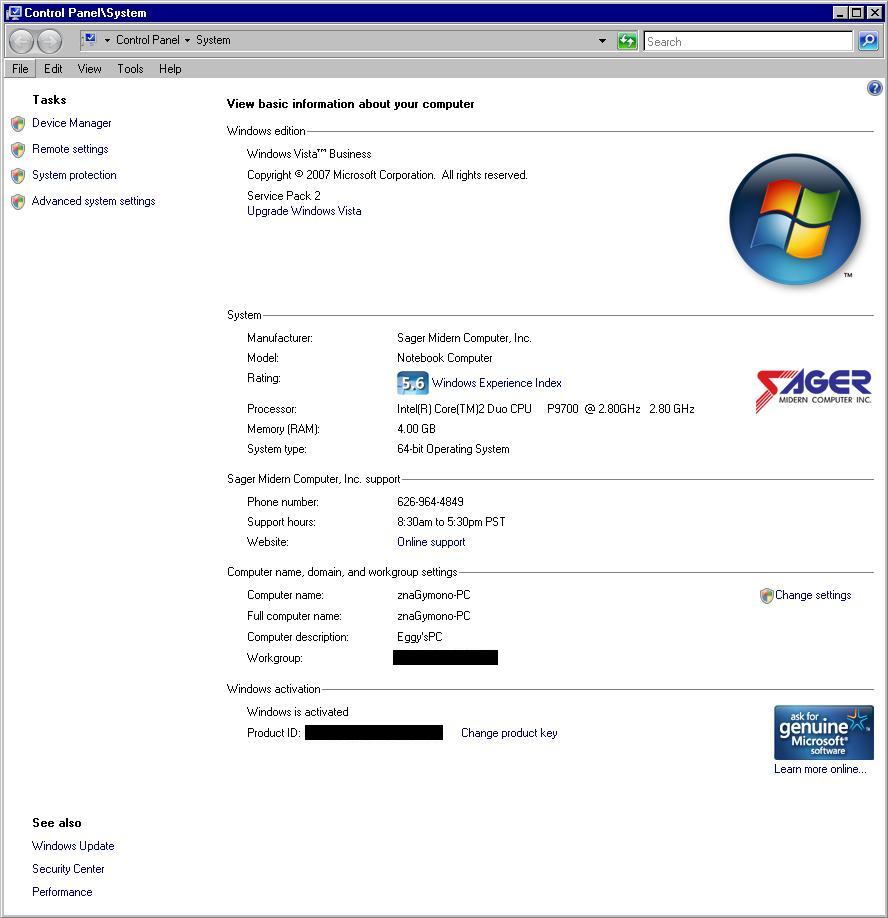This screenshot has height=918, width=888.
Task: Click the Back navigation arrow button
Action: 22,41
